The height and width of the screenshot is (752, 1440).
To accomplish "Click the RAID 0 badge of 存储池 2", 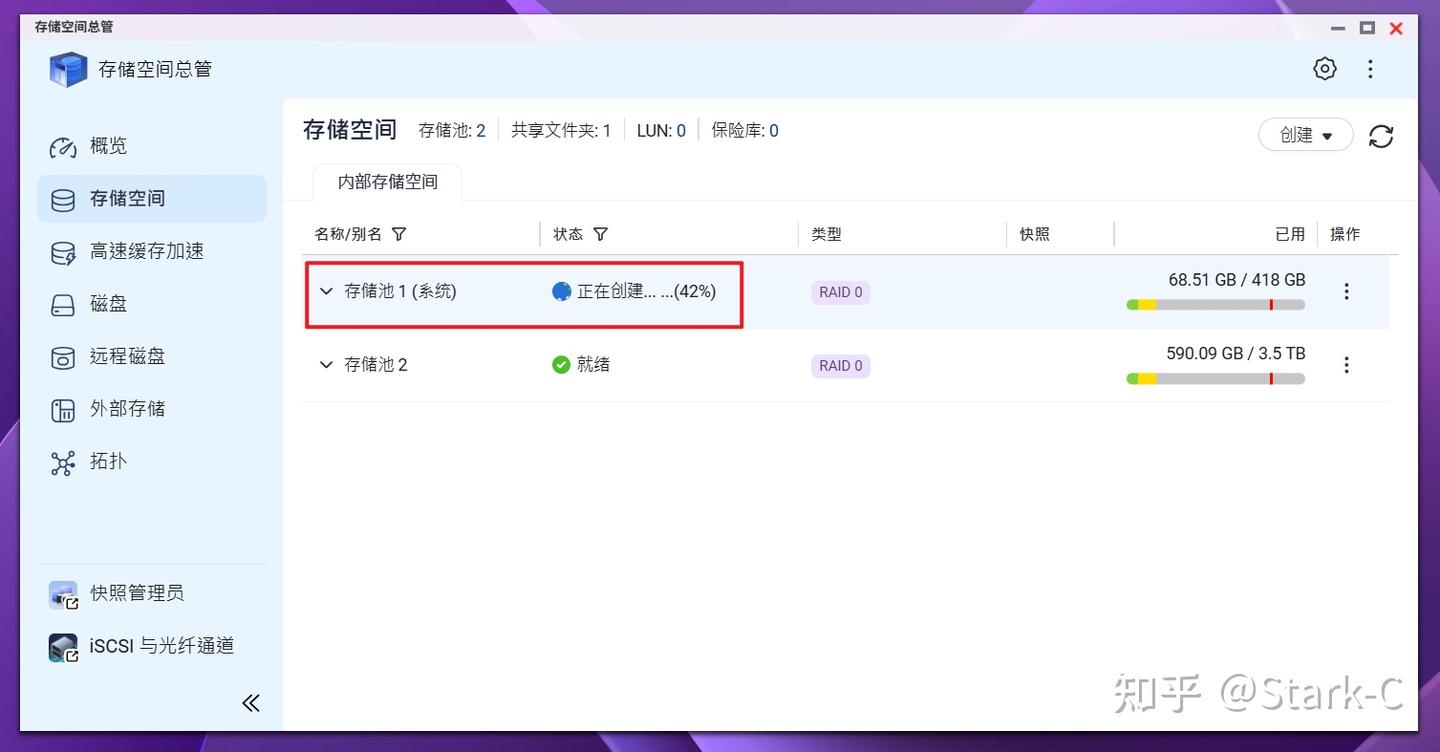I will tap(840, 366).
